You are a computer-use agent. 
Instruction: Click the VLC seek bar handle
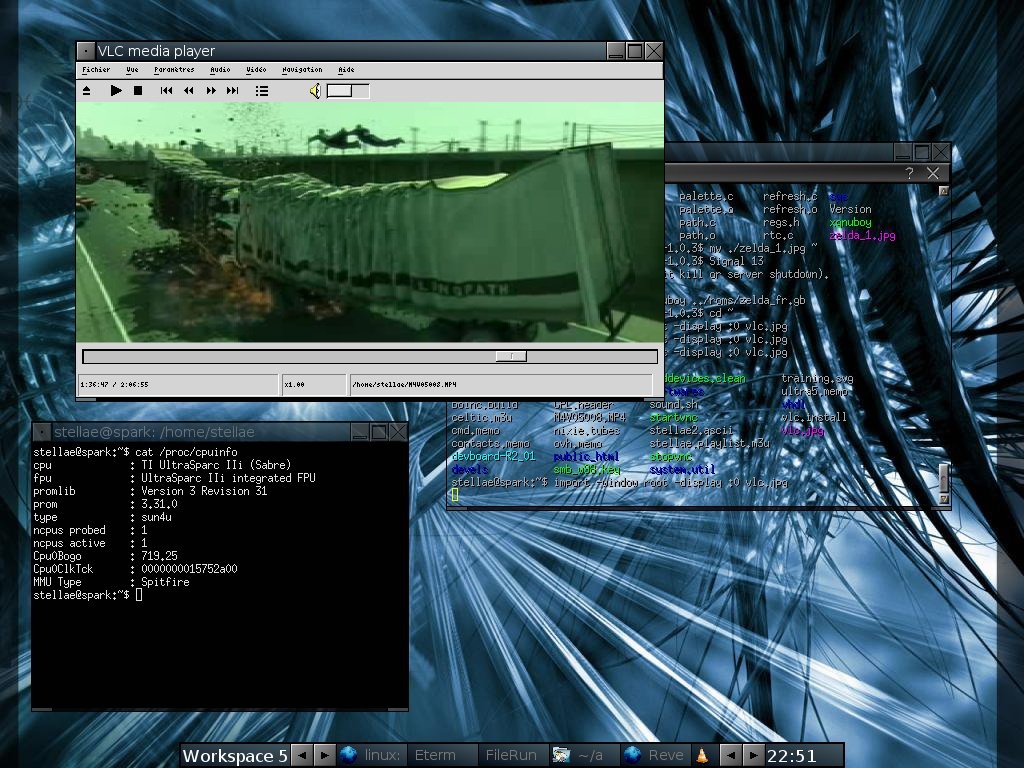pyautogui.click(x=511, y=357)
